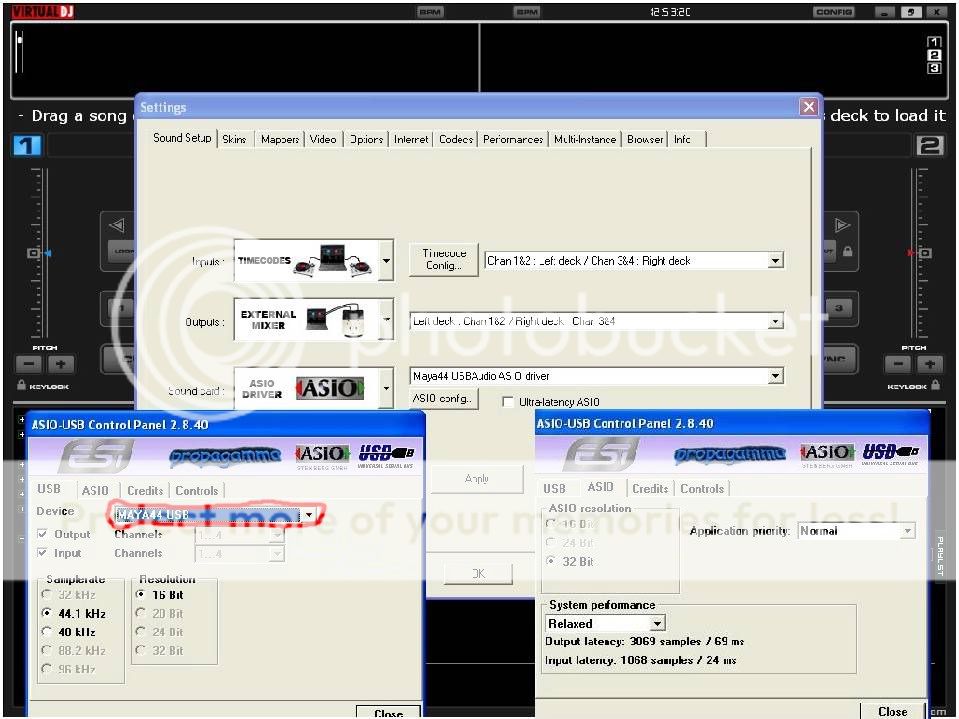Open the Codecs tab in Settings
The height and width of the screenshot is (719, 959).
coord(456,139)
